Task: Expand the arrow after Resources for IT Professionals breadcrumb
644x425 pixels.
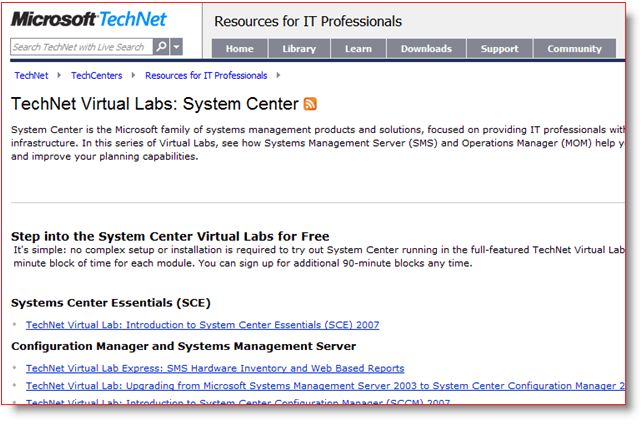Action: [x=278, y=75]
